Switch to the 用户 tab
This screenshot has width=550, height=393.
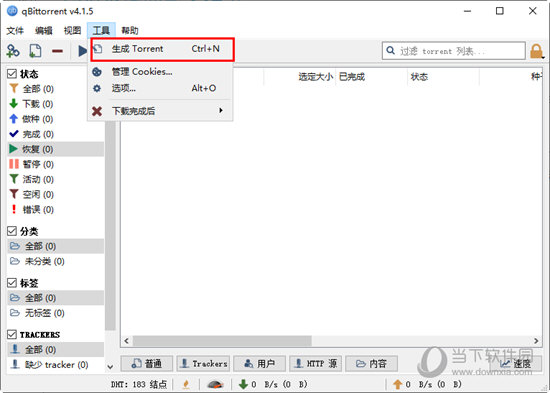point(260,364)
